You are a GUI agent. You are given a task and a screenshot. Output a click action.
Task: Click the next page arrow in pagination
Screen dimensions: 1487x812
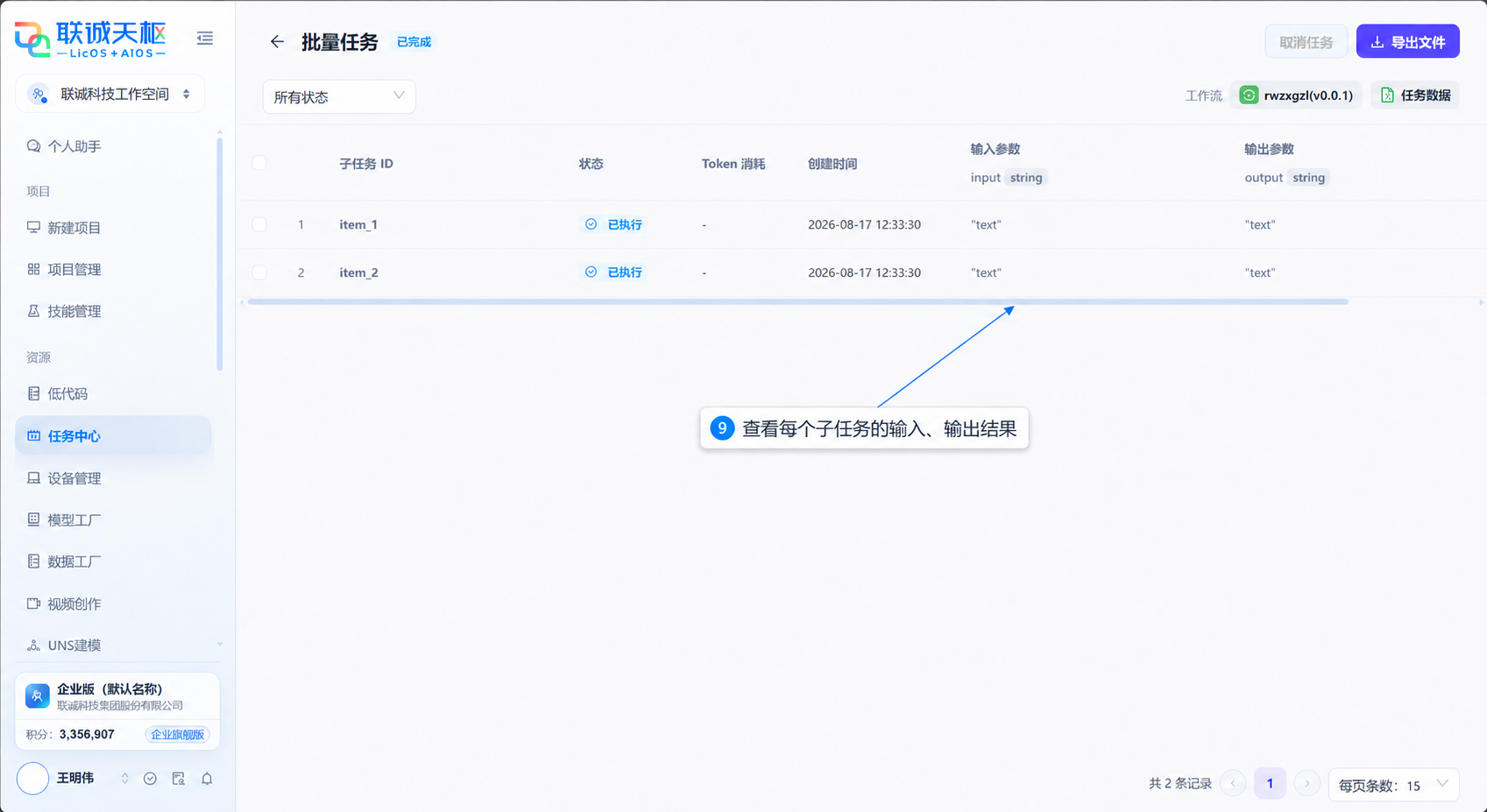pos(1306,784)
